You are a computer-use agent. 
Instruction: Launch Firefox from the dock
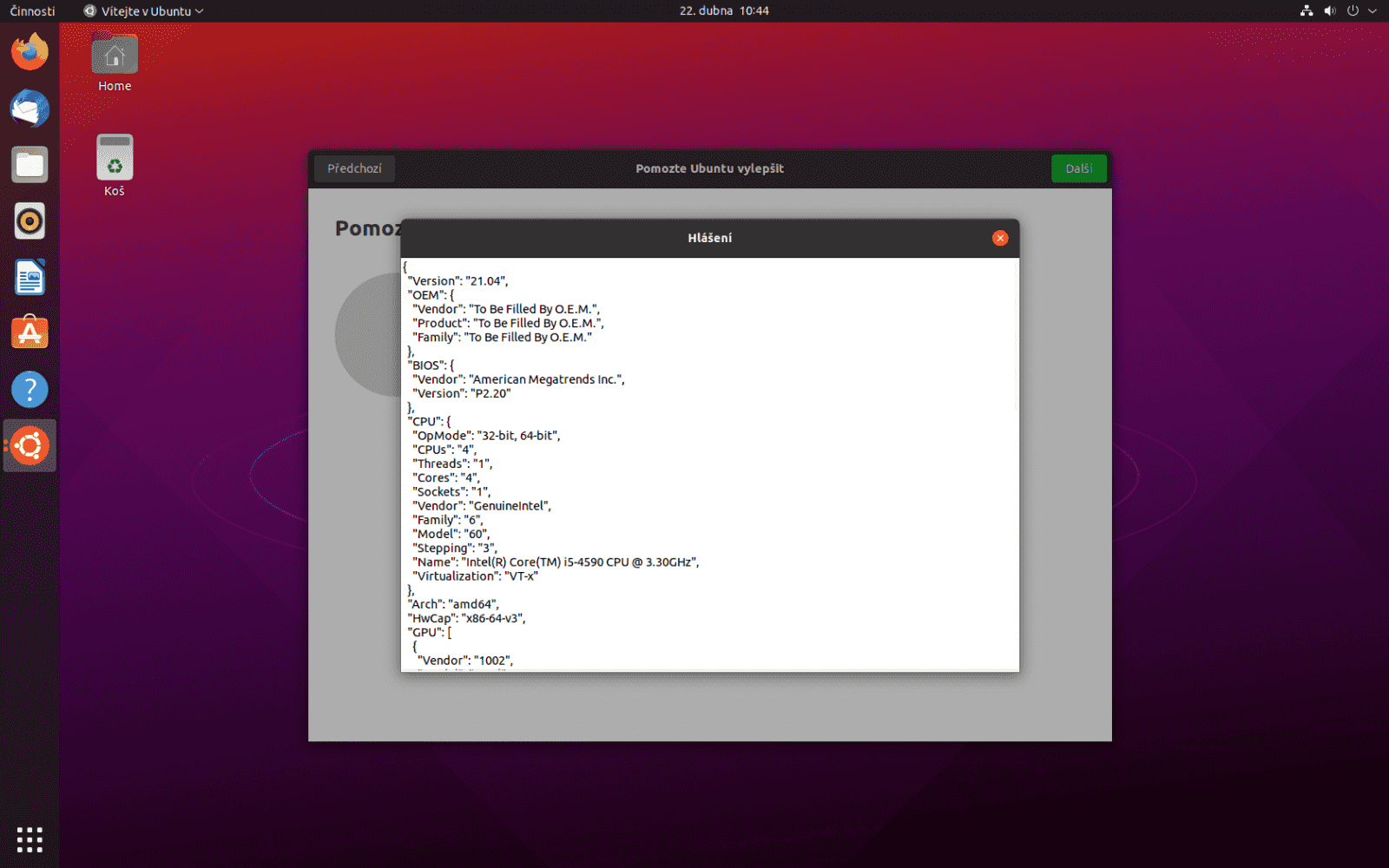click(30, 51)
